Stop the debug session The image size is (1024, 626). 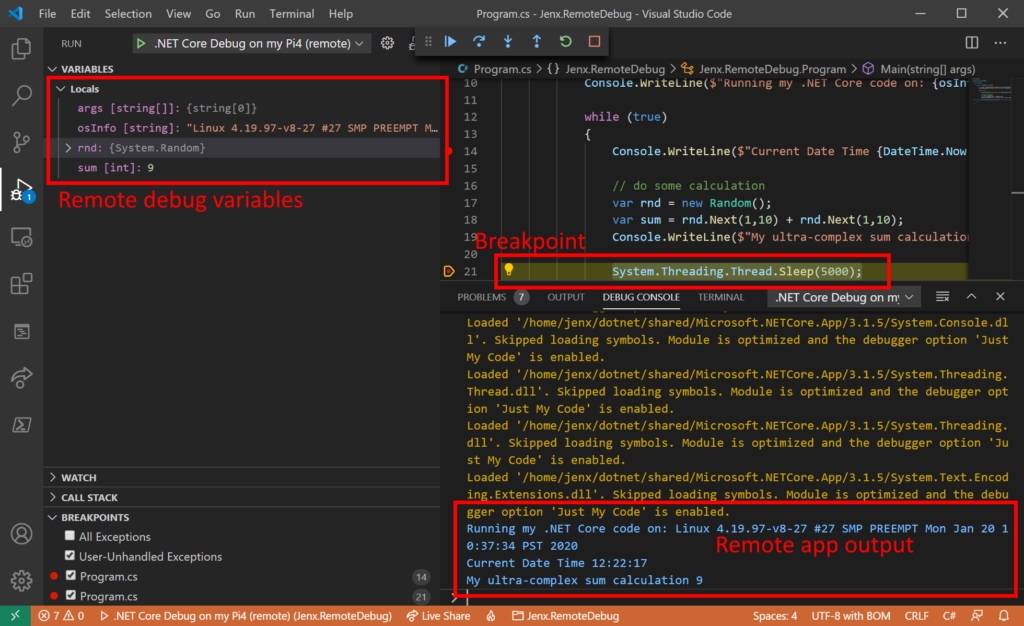coord(594,42)
